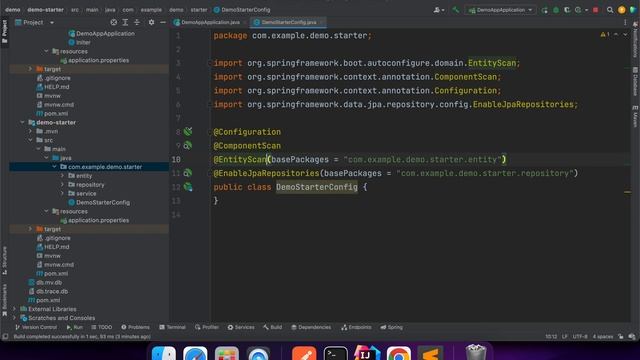Open the Database tool window
Screen dimensions: 640x360
(635, 82)
